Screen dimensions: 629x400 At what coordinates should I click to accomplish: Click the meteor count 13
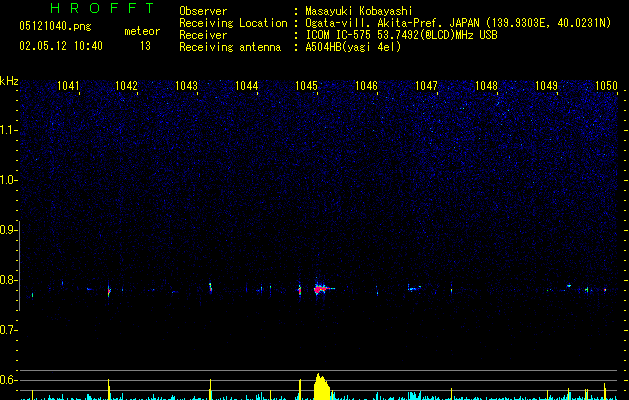coord(145,46)
